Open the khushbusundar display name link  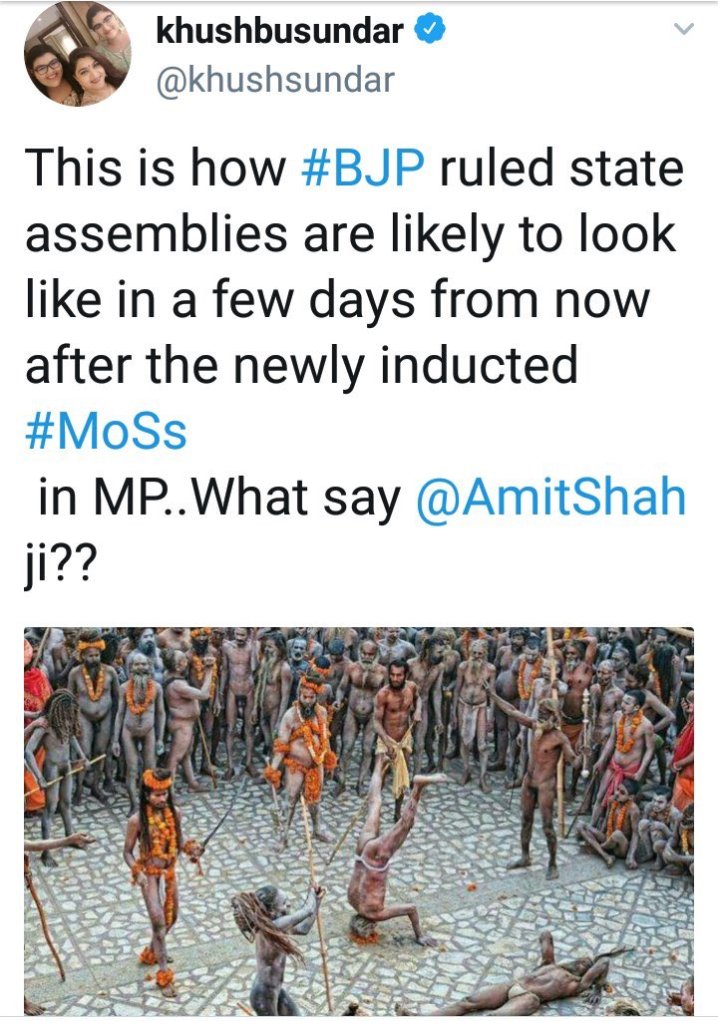point(279,31)
